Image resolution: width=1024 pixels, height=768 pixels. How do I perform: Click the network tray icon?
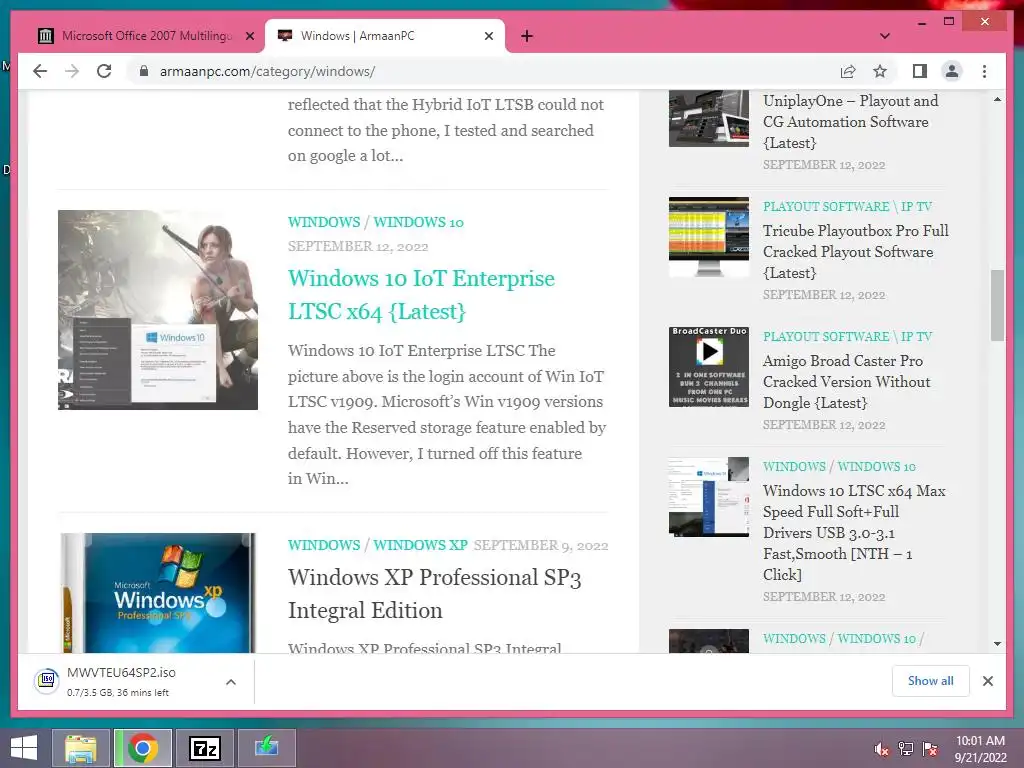point(906,749)
